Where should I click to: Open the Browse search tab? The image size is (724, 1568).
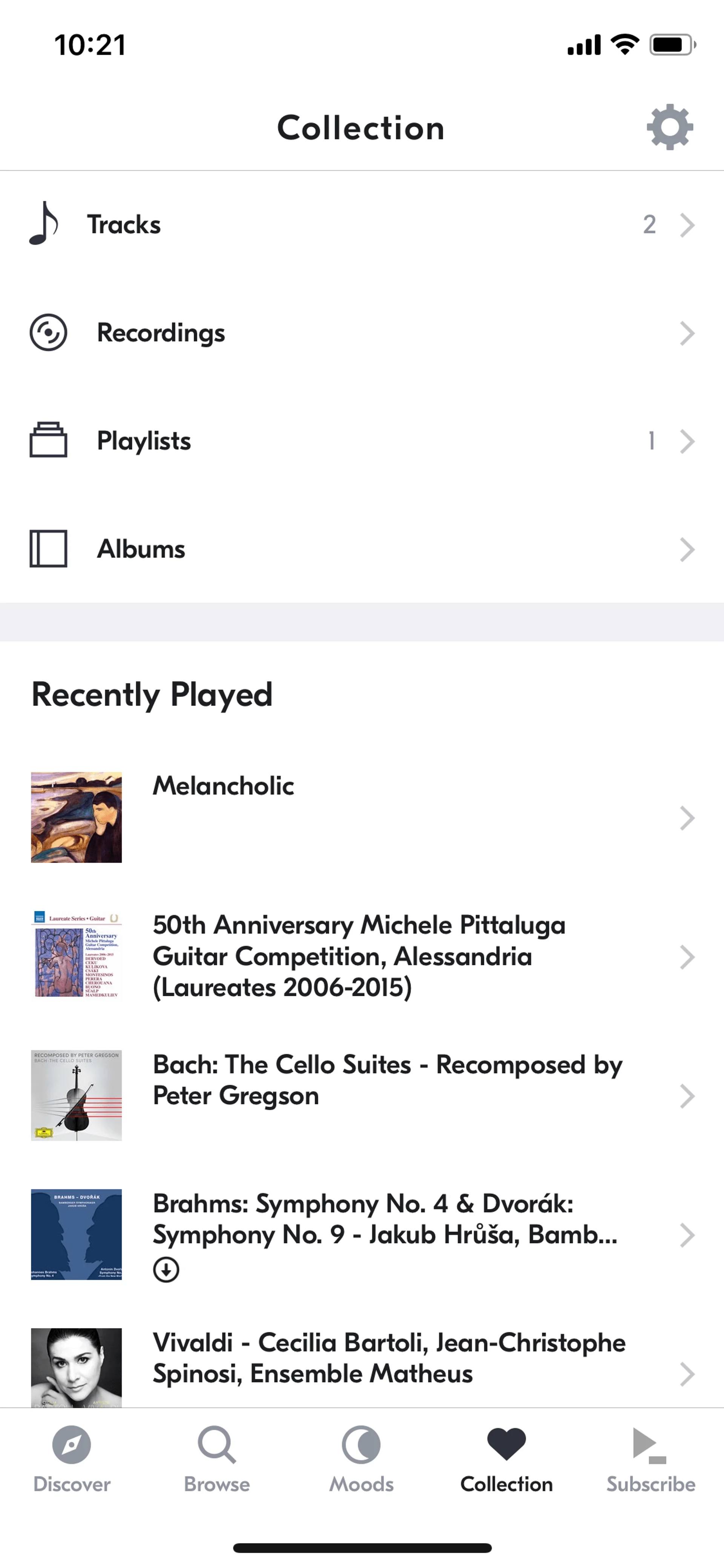click(x=216, y=1457)
